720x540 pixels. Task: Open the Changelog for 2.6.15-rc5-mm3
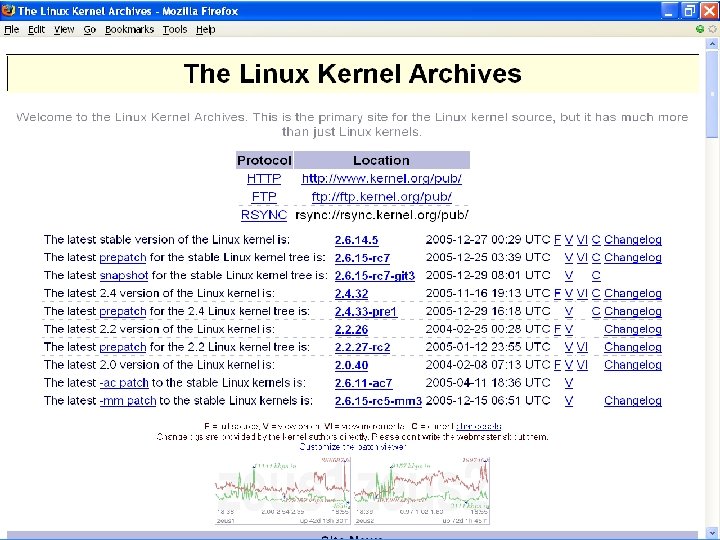click(633, 401)
